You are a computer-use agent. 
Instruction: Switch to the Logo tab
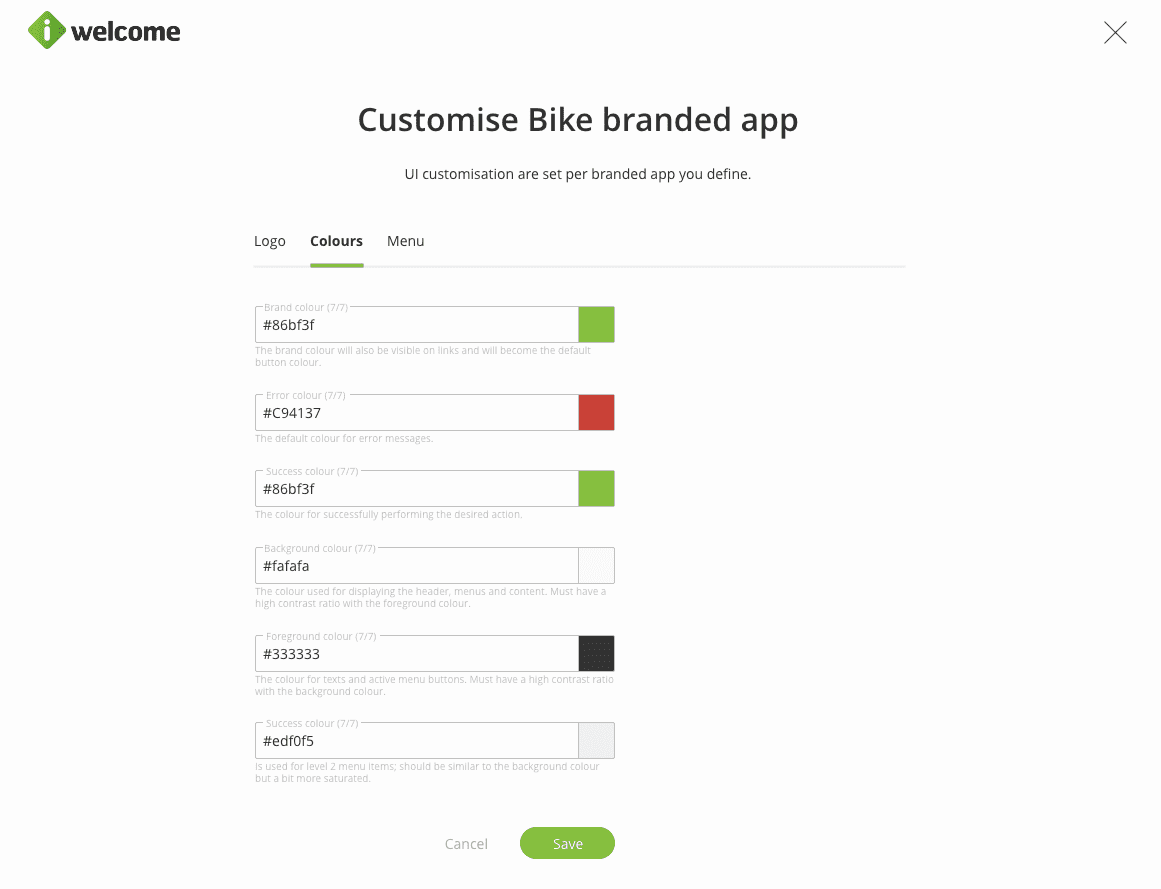coord(270,241)
